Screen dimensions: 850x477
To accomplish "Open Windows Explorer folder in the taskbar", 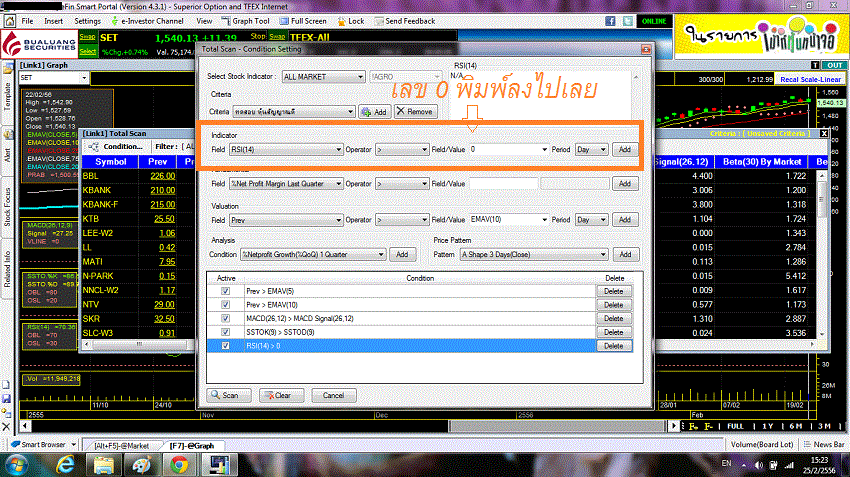I will [104, 465].
